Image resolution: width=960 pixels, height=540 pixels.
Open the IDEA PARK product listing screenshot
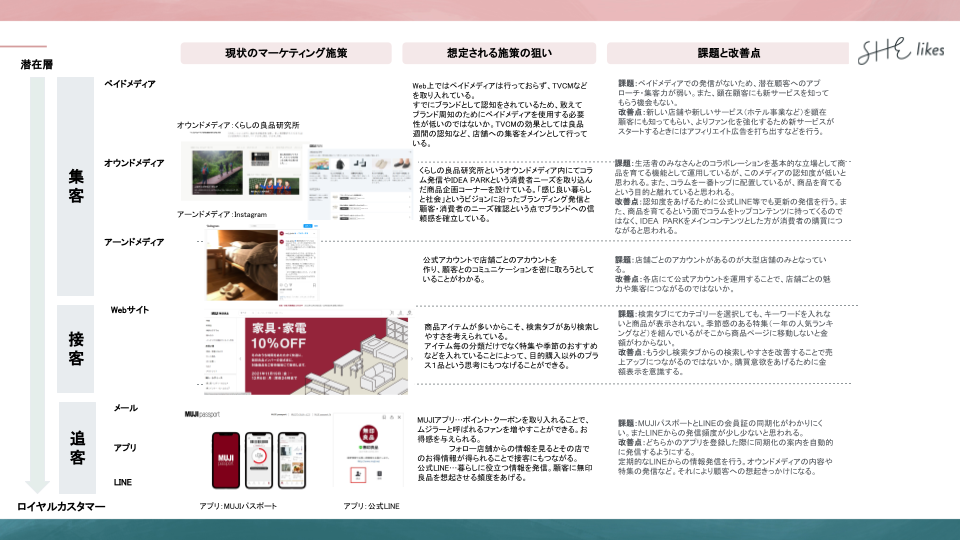click(x=360, y=182)
